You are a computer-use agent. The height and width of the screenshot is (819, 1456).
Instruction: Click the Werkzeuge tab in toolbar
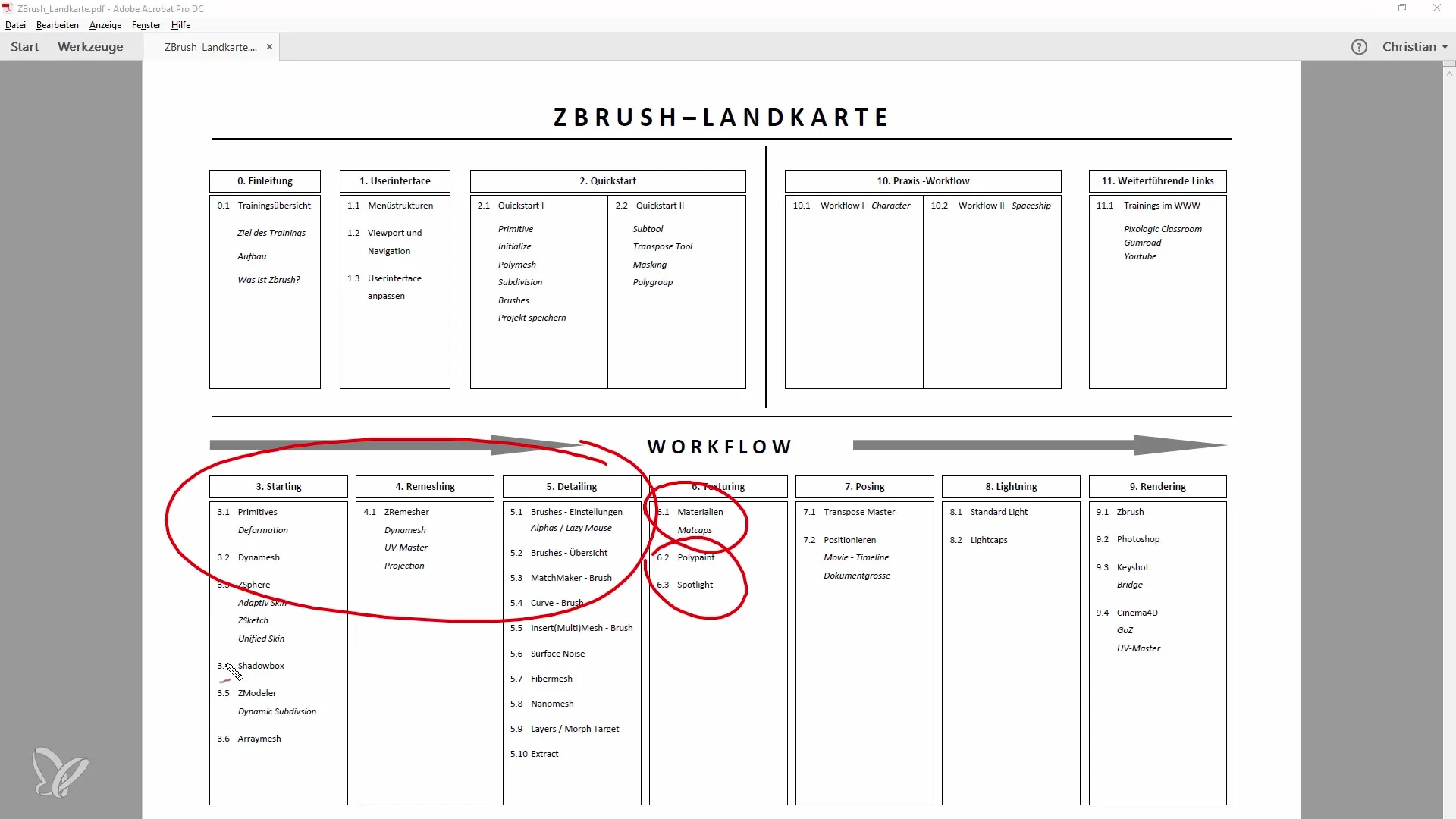(90, 47)
